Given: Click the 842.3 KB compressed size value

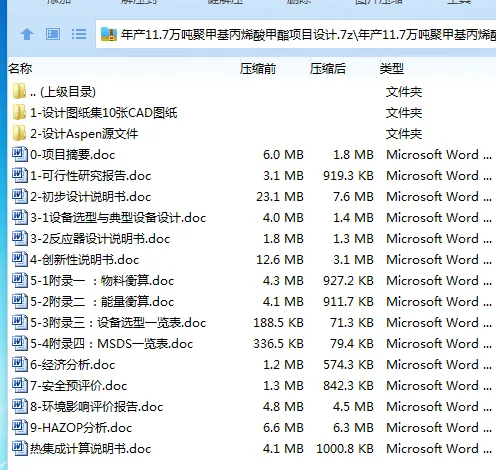Looking at the screenshot, I should 348,386.
